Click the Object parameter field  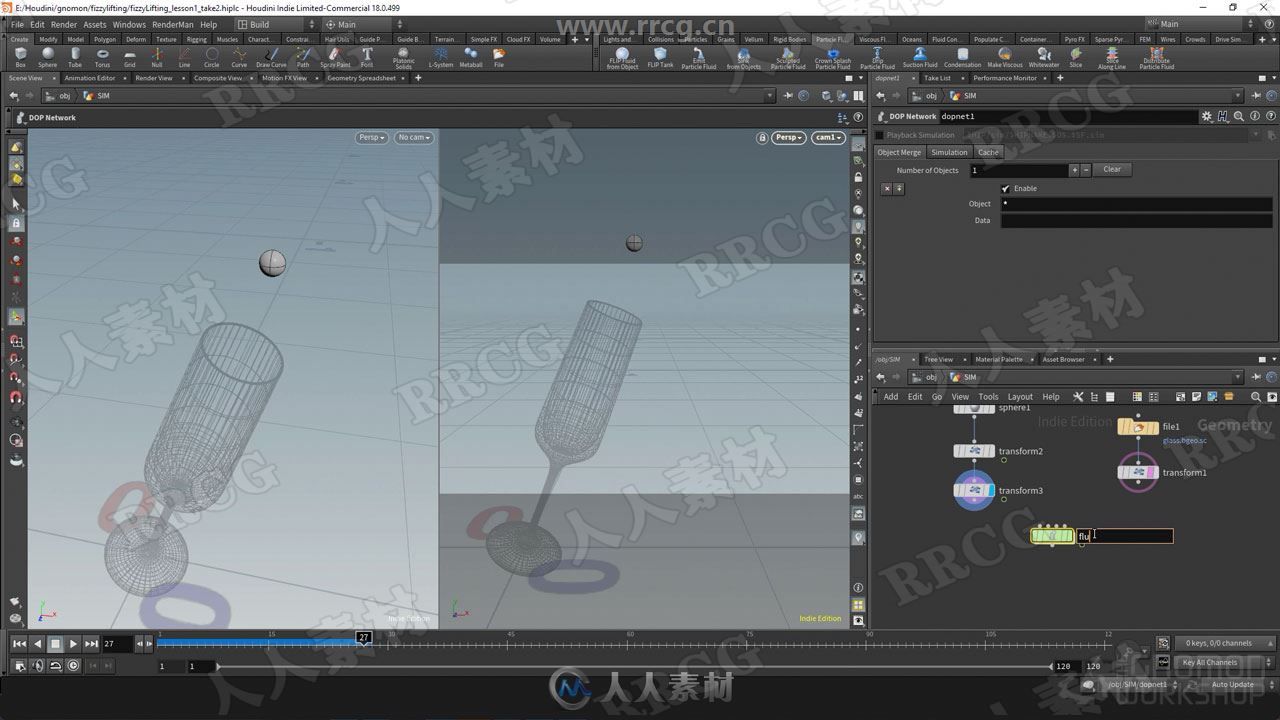[1137, 204]
